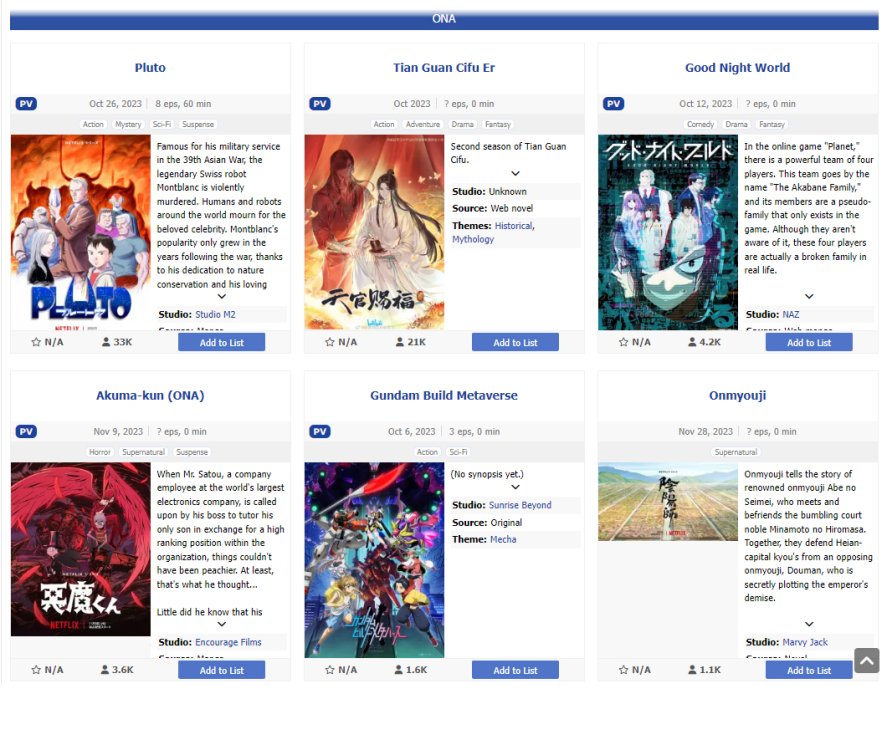Click the star score icon for Akuma-kun

tap(36, 670)
